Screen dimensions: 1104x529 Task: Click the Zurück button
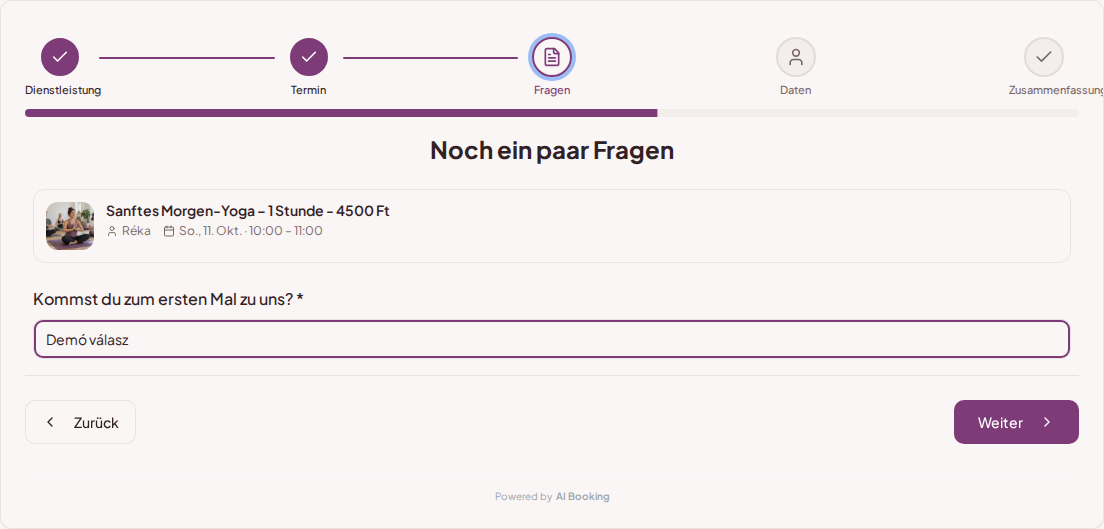(x=80, y=422)
